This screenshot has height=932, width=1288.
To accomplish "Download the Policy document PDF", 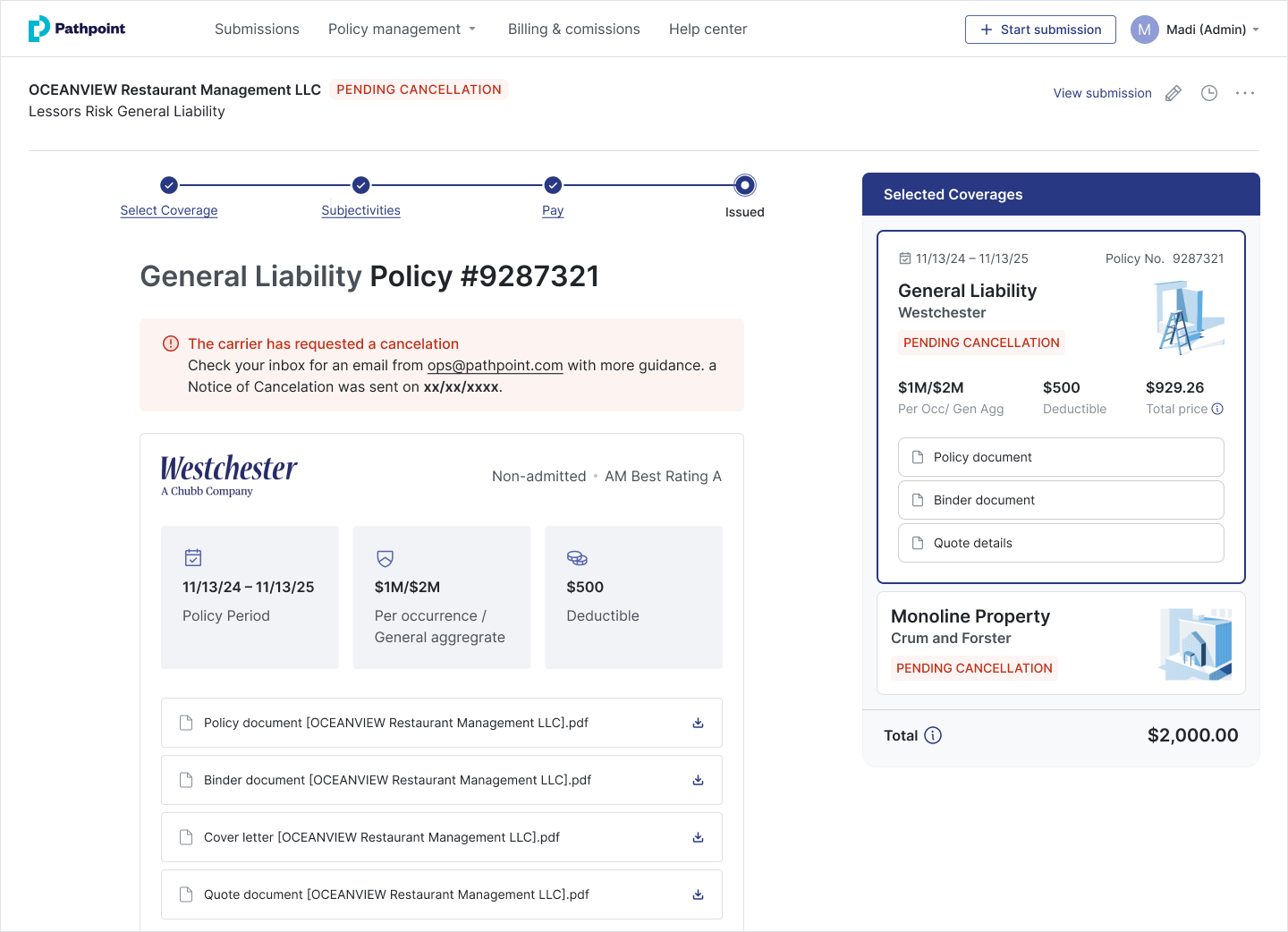I will click(x=698, y=723).
